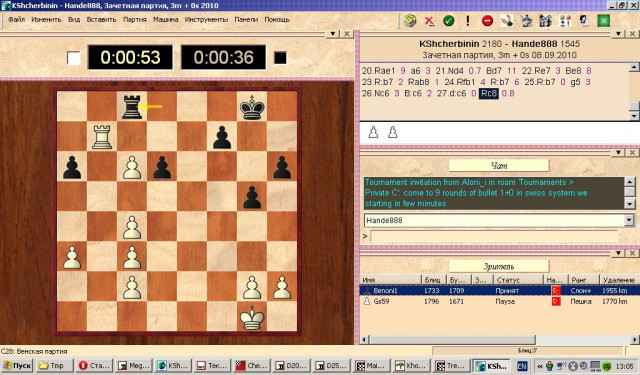The image size is (640, 375).
Task: Open the notation panel's down-arrow menu
Action: point(618,34)
